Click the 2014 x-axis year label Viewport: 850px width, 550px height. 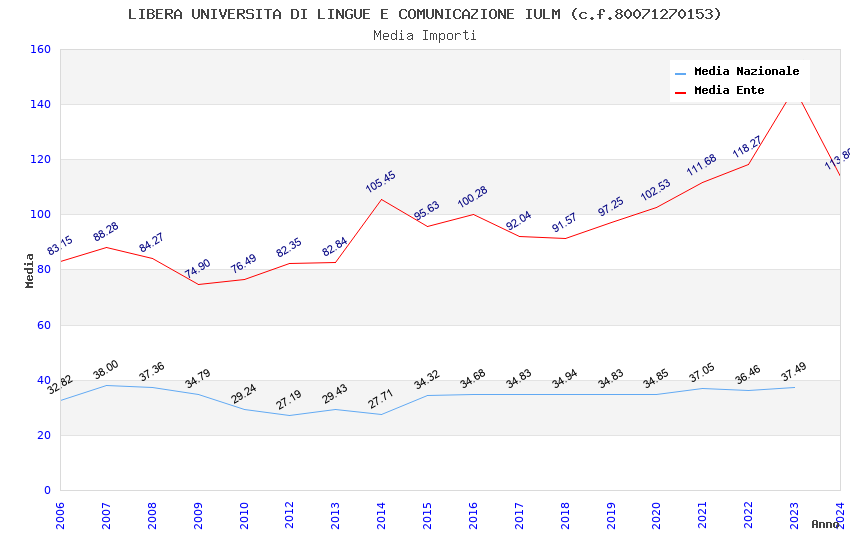tap(381, 515)
